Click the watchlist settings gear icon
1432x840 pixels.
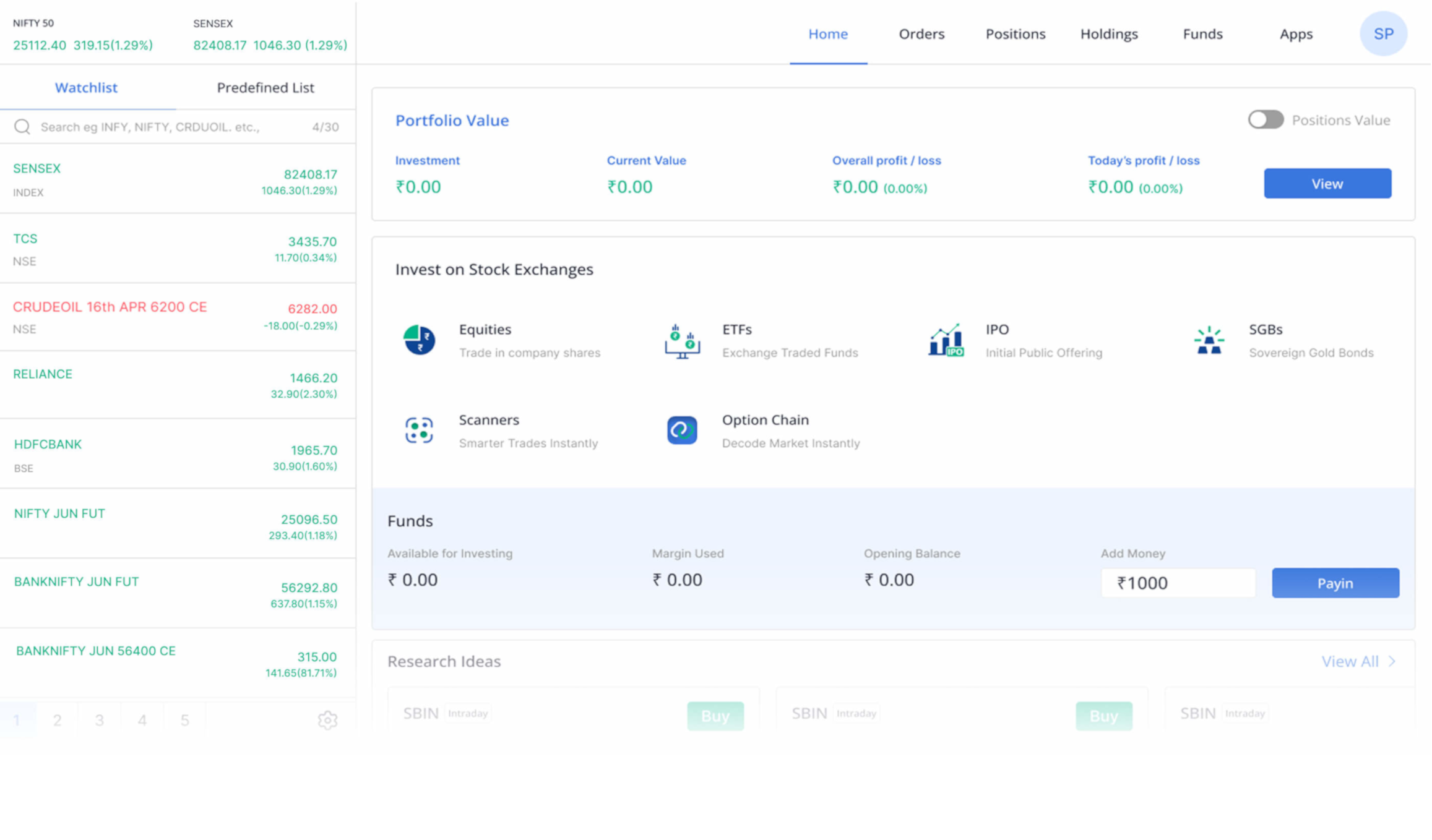[327, 720]
